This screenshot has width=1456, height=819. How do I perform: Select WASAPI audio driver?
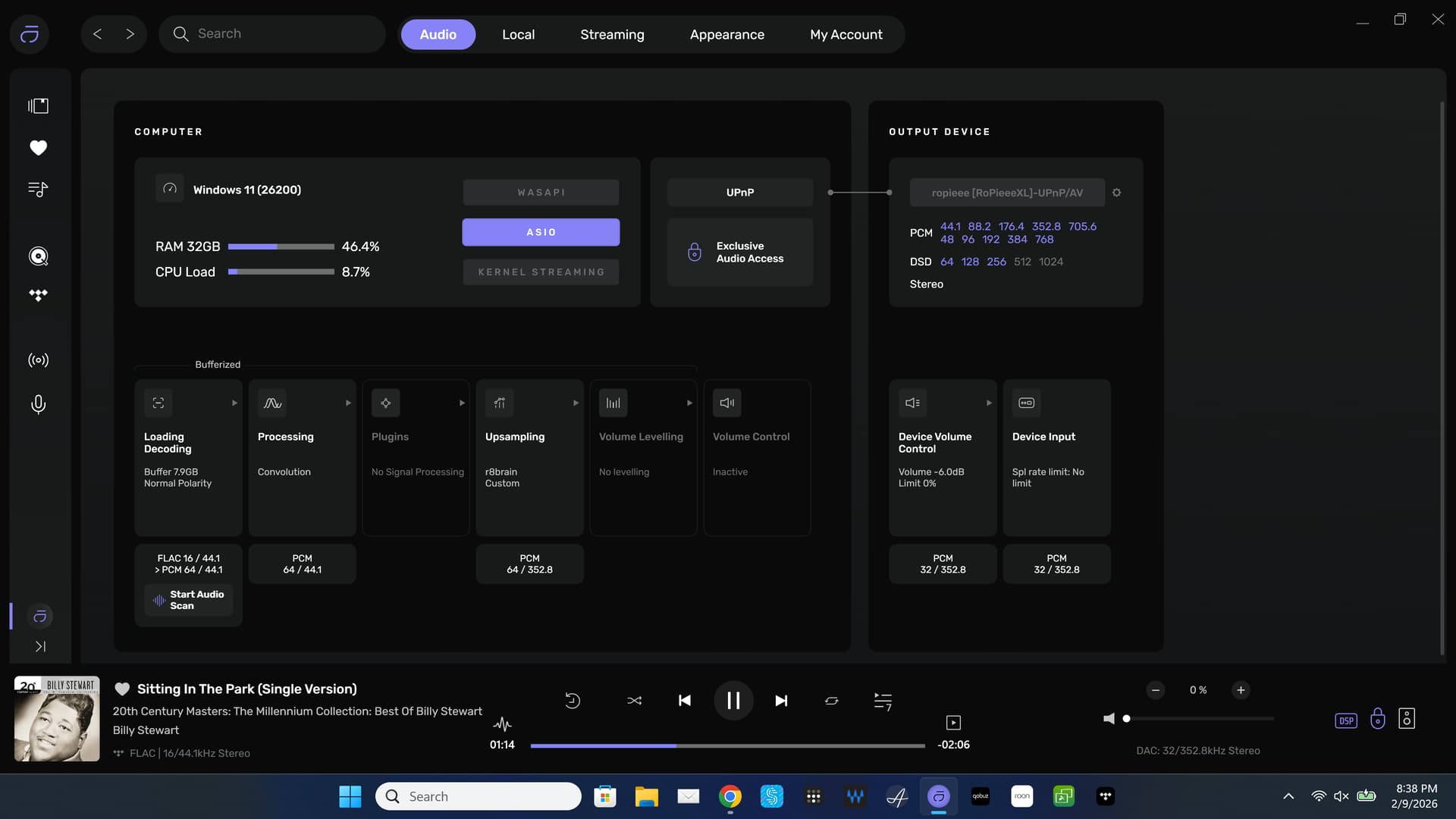tap(541, 193)
